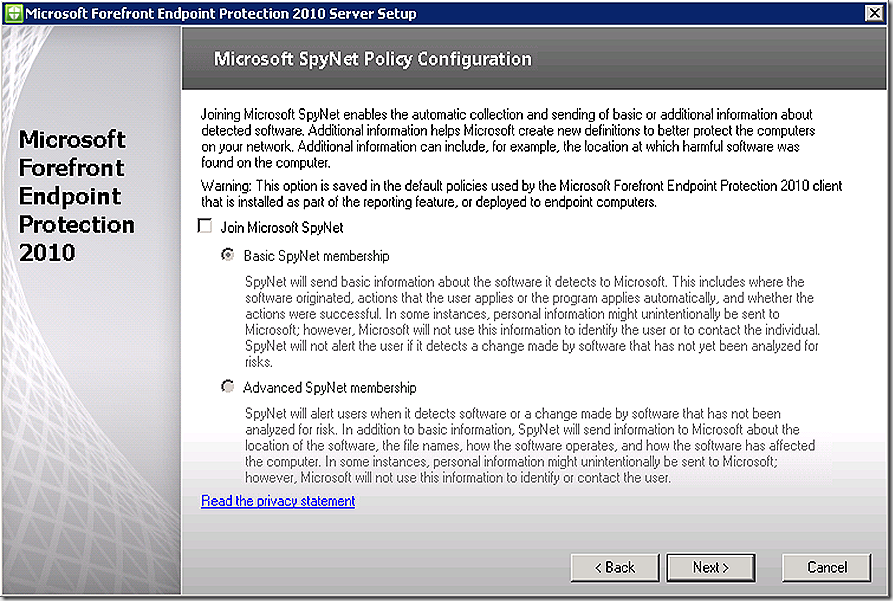Enable the Join Microsoft SpyNet checkbox
Image resolution: width=893 pixels, height=601 pixels.
tap(205, 226)
